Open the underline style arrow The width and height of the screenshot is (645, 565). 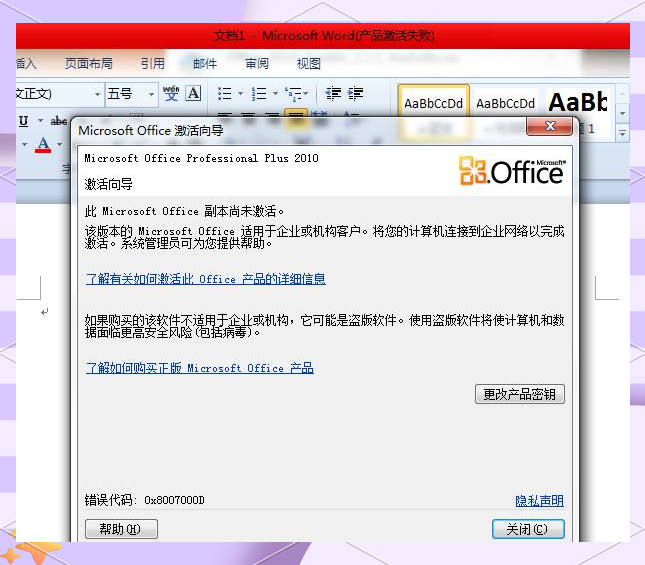[40, 121]
